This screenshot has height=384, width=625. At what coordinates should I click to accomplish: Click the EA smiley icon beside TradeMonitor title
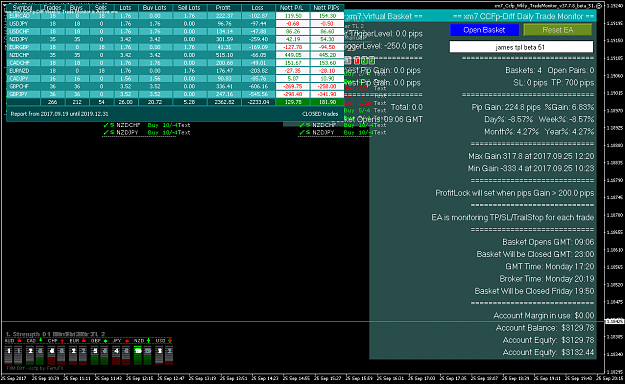599,6
